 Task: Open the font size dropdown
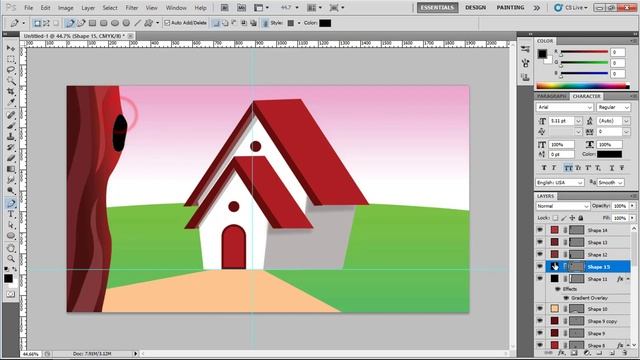tap(578, 121)
